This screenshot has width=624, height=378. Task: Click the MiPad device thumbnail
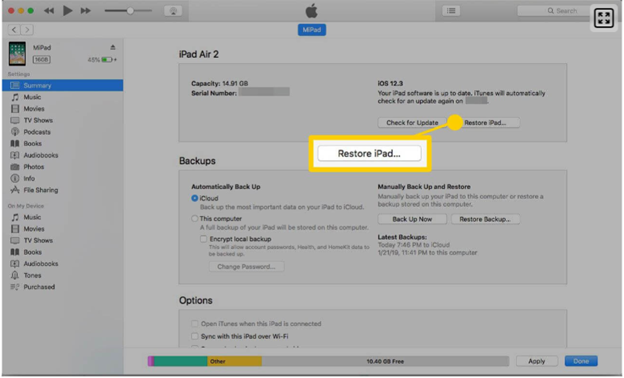(17, 54)
